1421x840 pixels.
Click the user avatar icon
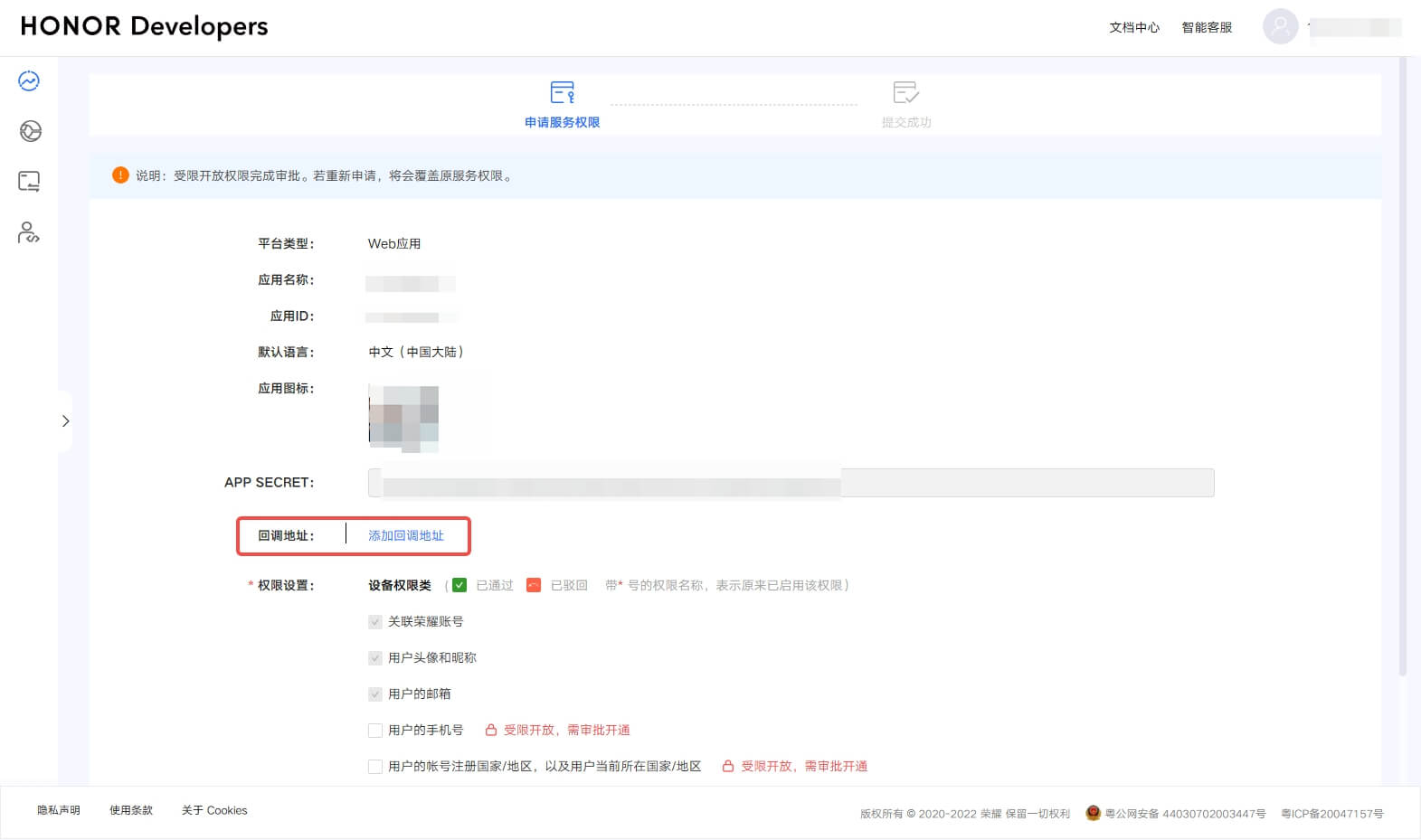(1280, 27)
